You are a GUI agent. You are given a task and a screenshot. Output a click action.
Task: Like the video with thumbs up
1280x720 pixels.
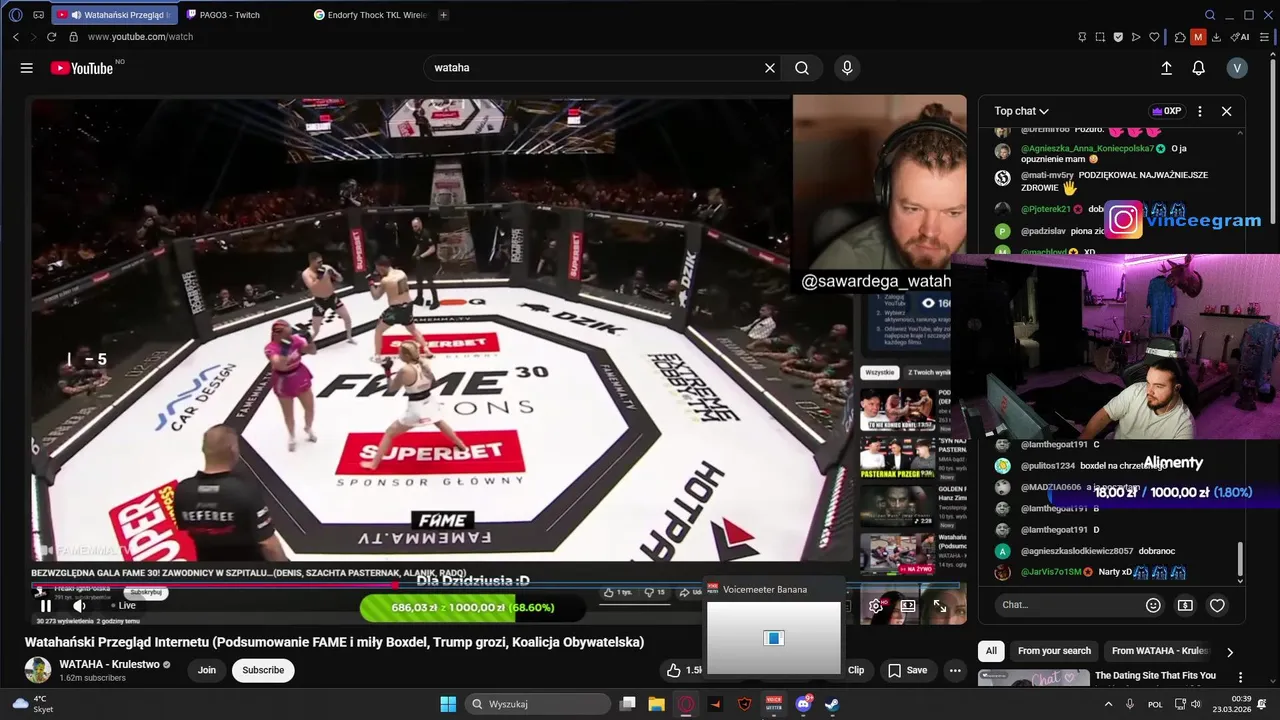click(x=683, y=670)
